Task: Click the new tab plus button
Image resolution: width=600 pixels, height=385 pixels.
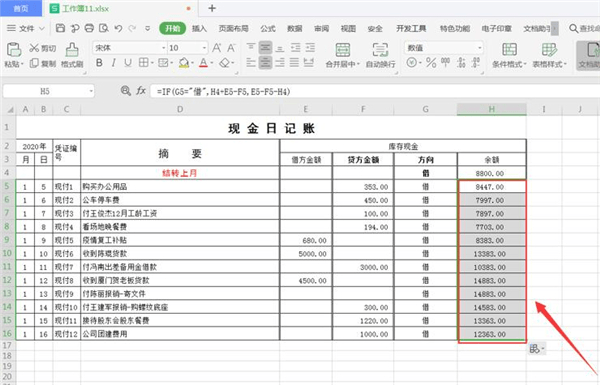Action: [x=212, y=8]
